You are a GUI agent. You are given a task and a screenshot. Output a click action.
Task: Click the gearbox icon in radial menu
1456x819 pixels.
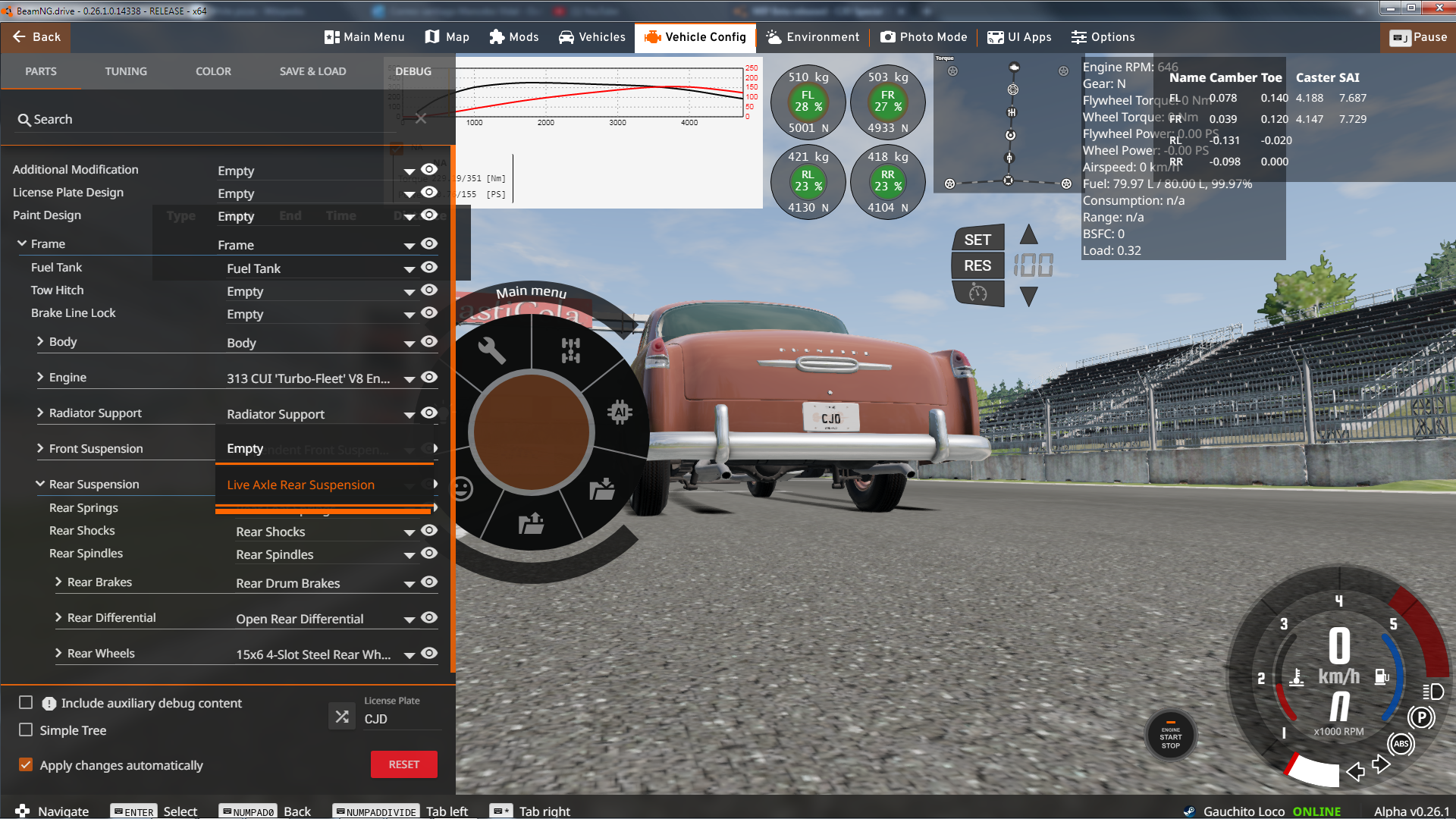click(x=570, y=350)
